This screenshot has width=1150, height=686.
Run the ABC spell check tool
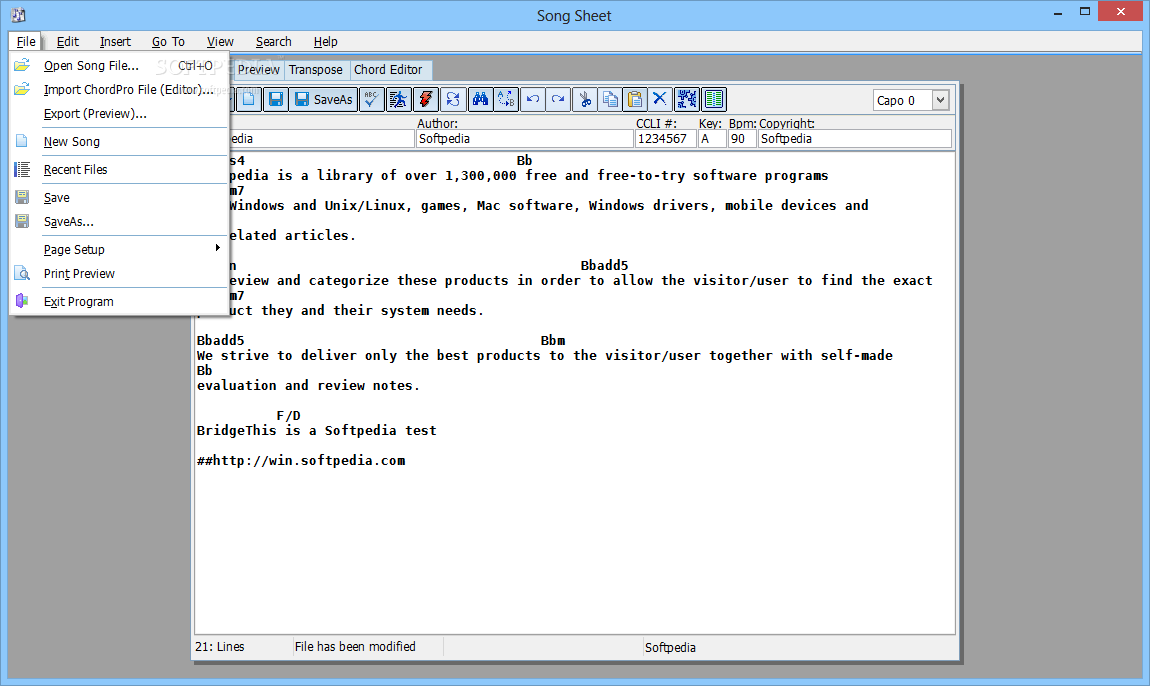click(x=372, y=99)
